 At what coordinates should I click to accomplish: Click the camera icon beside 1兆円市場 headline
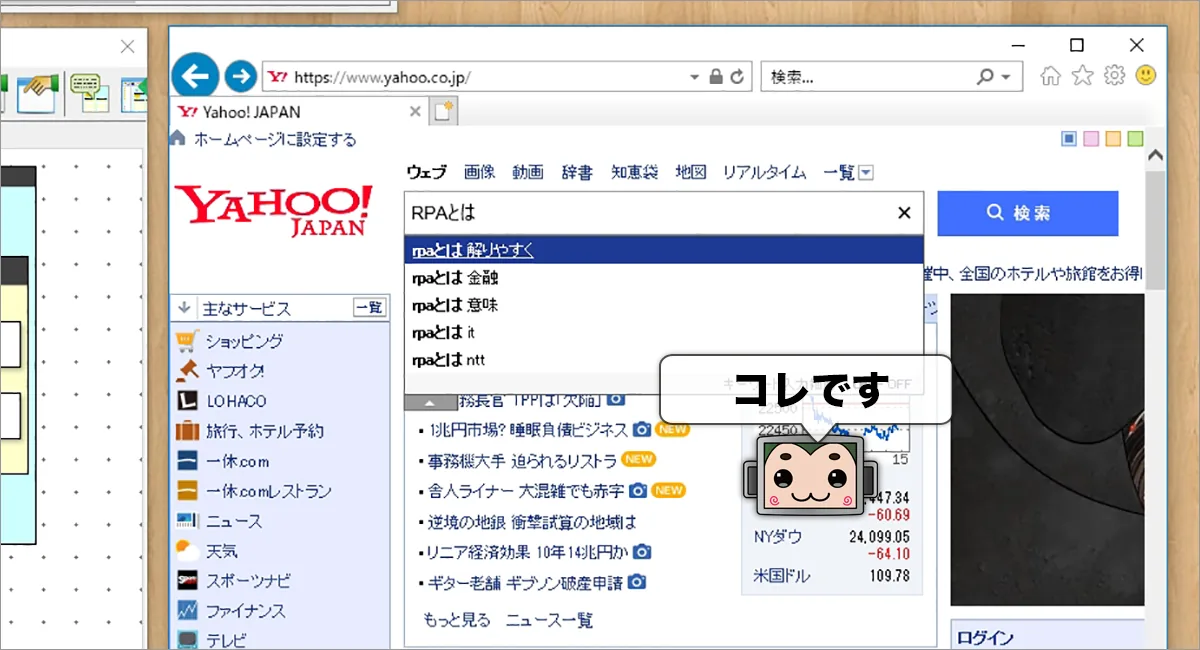642,430
